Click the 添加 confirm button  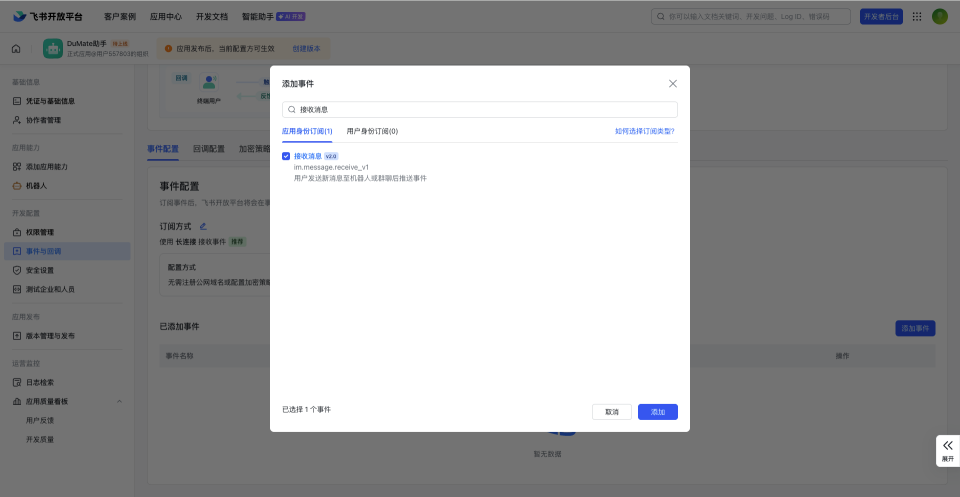pyautogui.click(x=657, y=412)
